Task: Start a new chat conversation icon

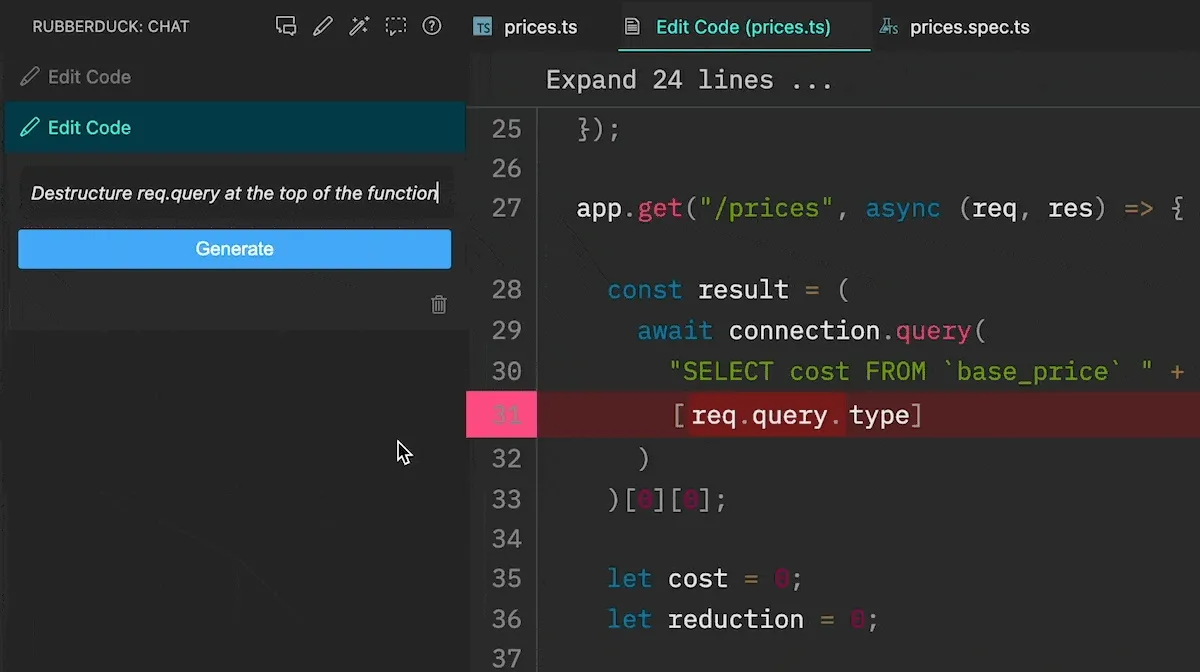Action: pos(286,27)
